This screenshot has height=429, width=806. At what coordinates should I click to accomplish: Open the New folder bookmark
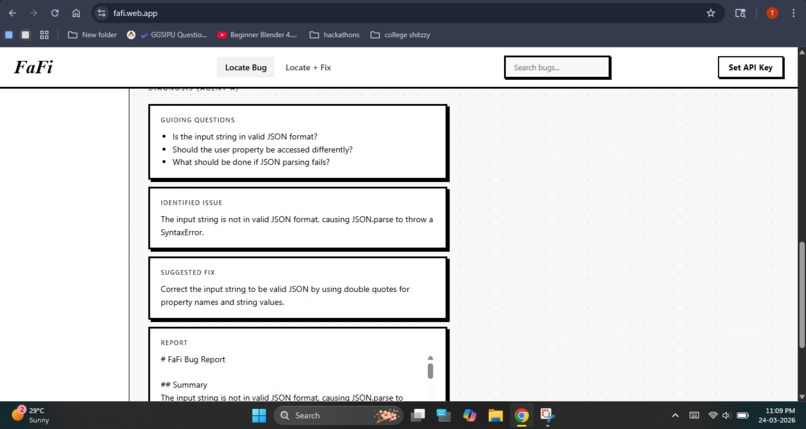pyautogui.click(x=93, y=35)
